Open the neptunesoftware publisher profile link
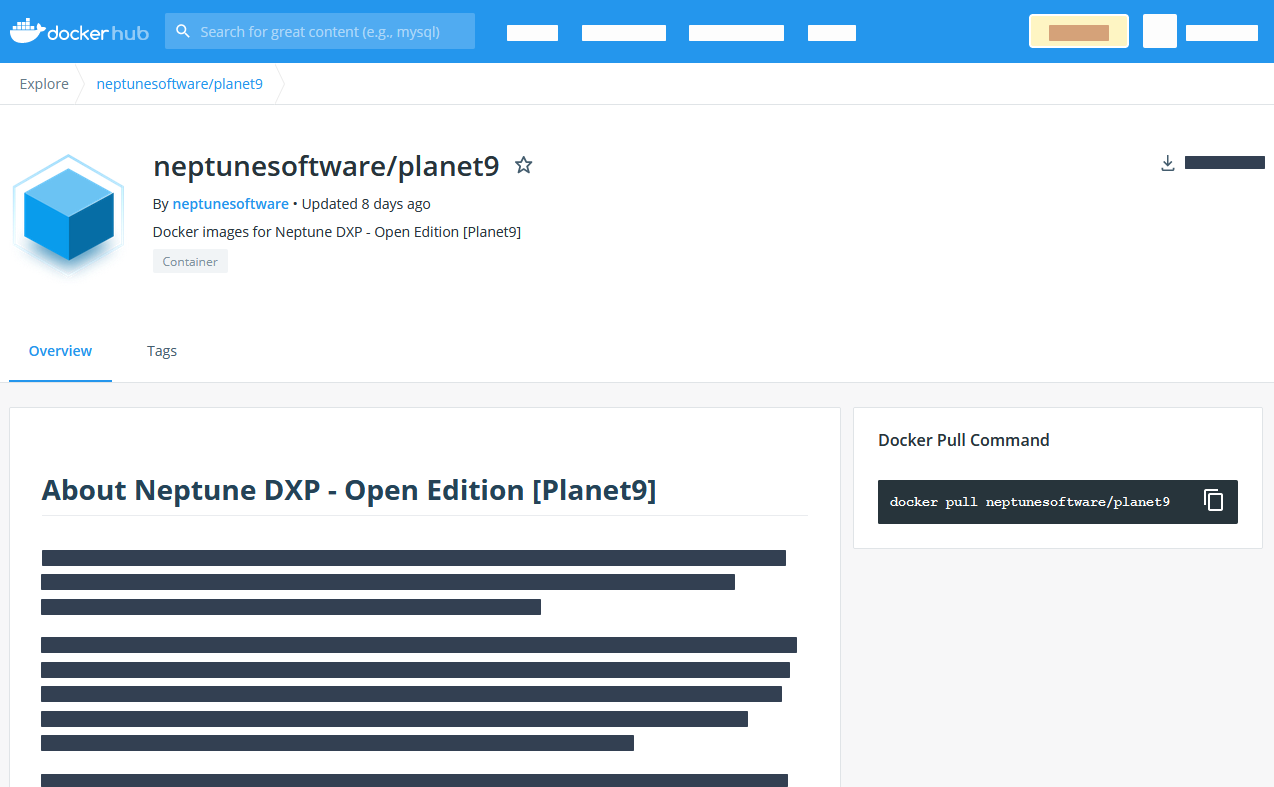Image resolution: width=1274 pixels, height=787 pixels. (x=230, y=204)
